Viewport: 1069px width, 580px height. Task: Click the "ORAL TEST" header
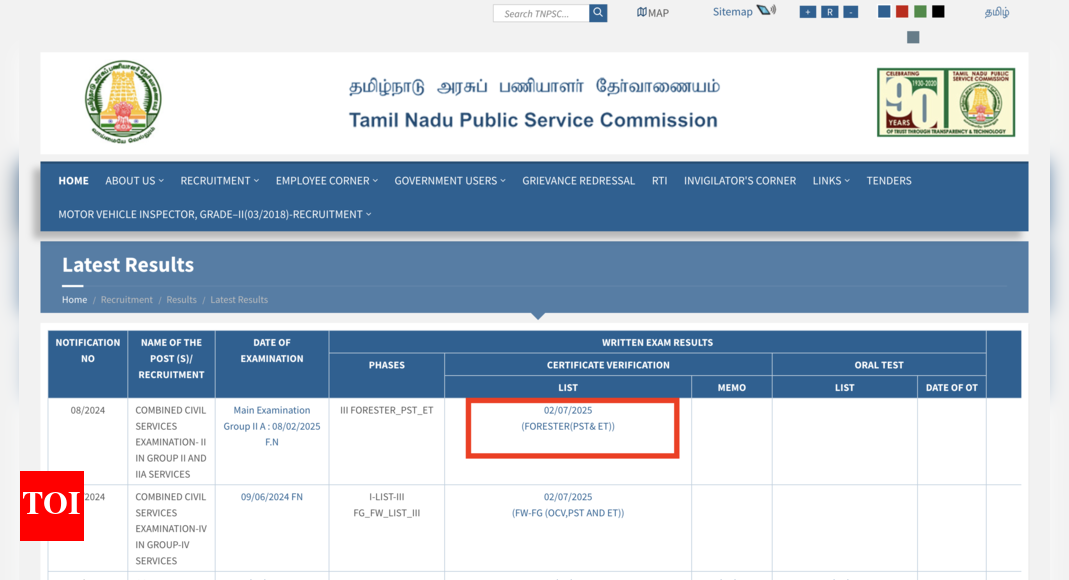879,365
